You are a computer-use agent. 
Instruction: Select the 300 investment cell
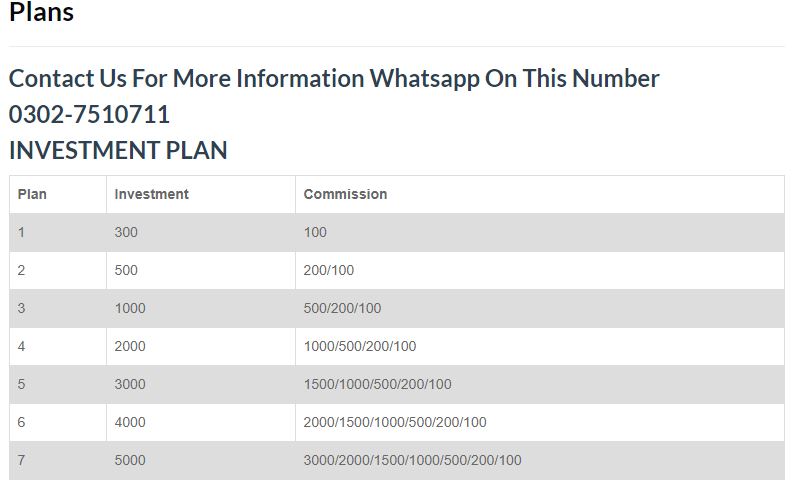[x=126, y=232]
